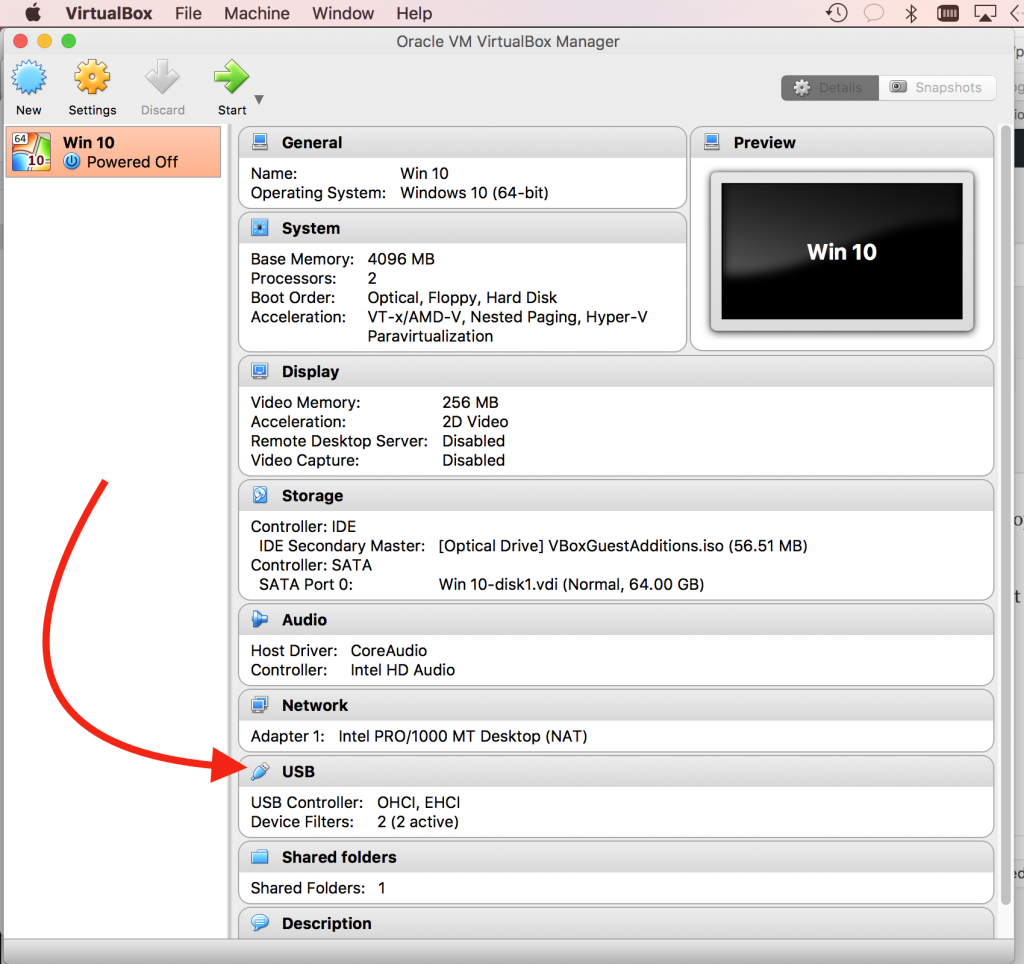
Task: Click the 'Win 10-disk1.vdi' SATA entry
Action: pyautogui.click(x=571, y=584)
